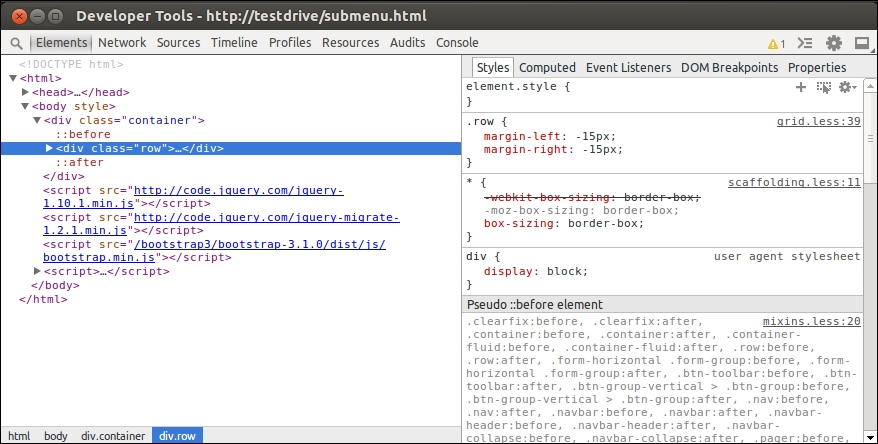
Task: Open grid.less:39 source link
Action: [x=819, y=121]
